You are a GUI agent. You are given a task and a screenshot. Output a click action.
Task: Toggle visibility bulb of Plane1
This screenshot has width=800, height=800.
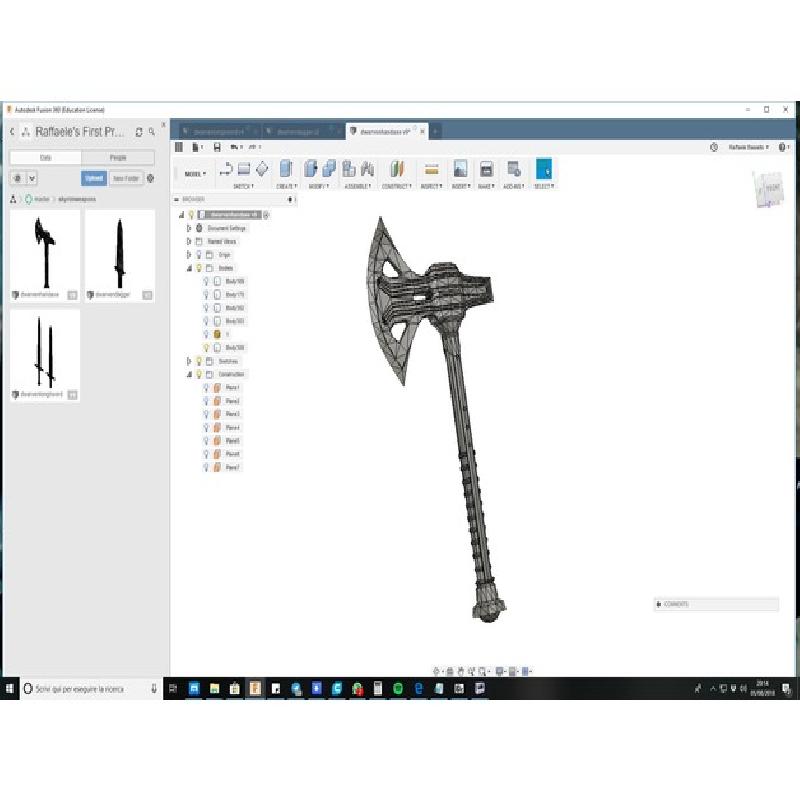(207, 388)
